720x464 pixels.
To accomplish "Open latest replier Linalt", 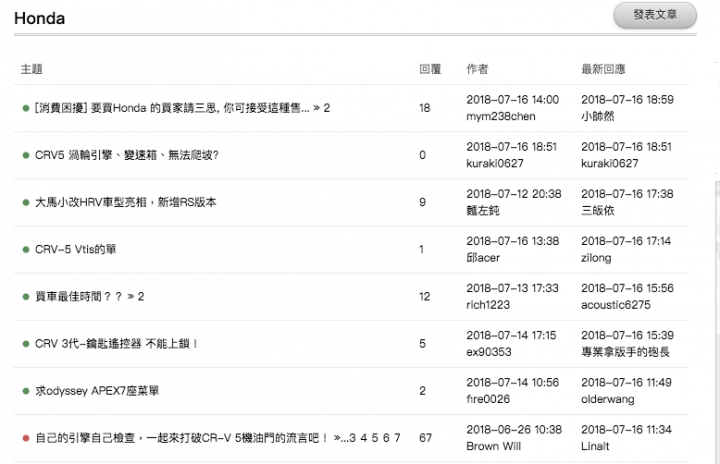I will pyautogui.click(x=595, y=446).
